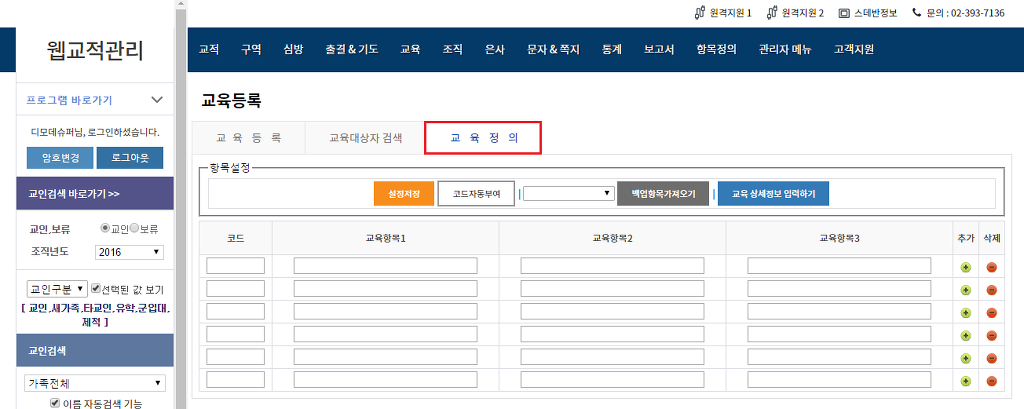Expand 프로그램 바로가기 chevron
The image size is (1024, 409).
click(x=157, y=100)
